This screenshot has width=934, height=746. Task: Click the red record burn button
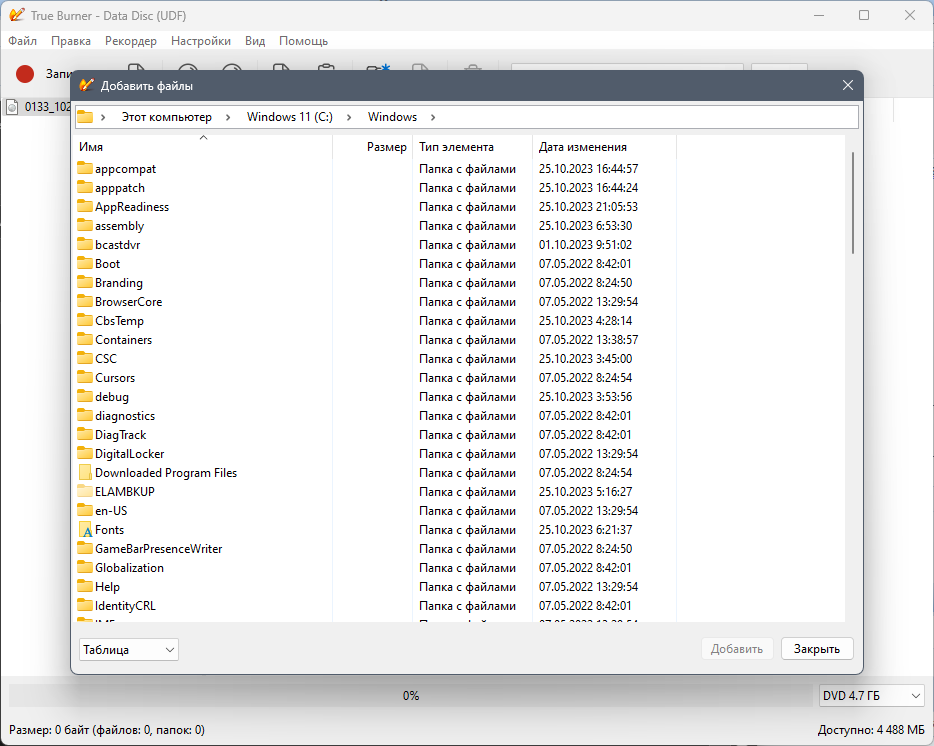tap(25, 74)
